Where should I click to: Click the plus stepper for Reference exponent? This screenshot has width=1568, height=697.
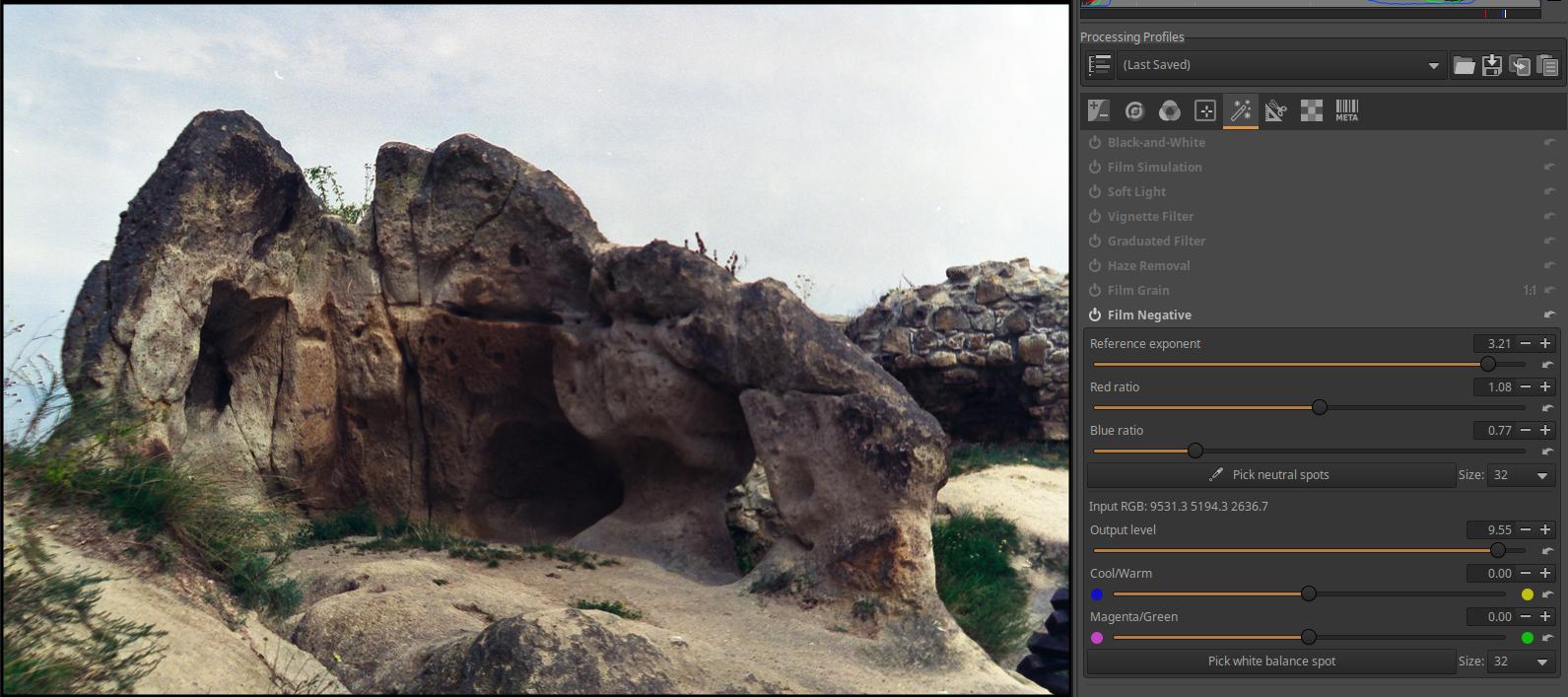(1545, 344)
